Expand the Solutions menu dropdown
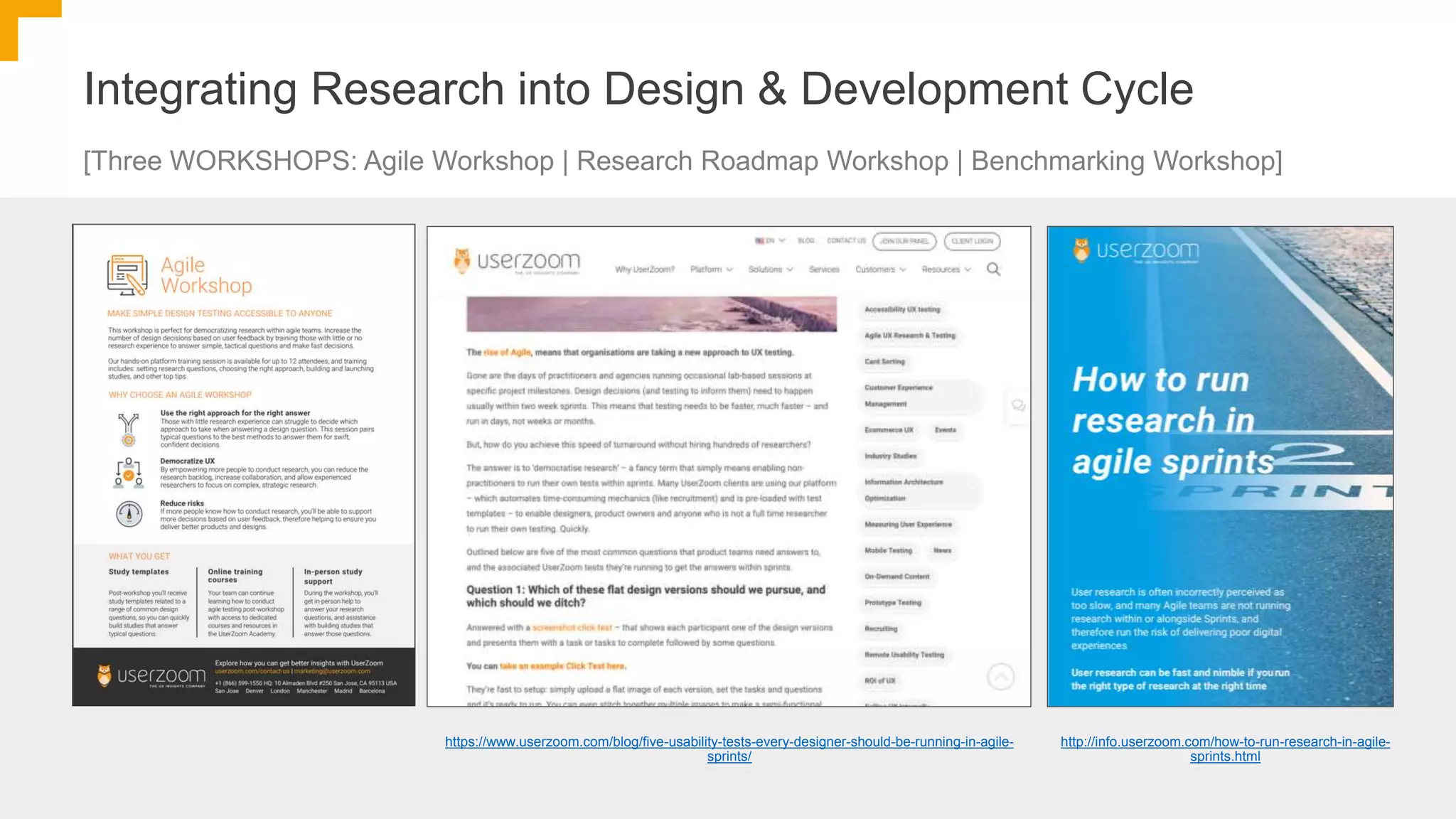The height and width of the screenshot is (819, 1456). (x=771, y=269)
